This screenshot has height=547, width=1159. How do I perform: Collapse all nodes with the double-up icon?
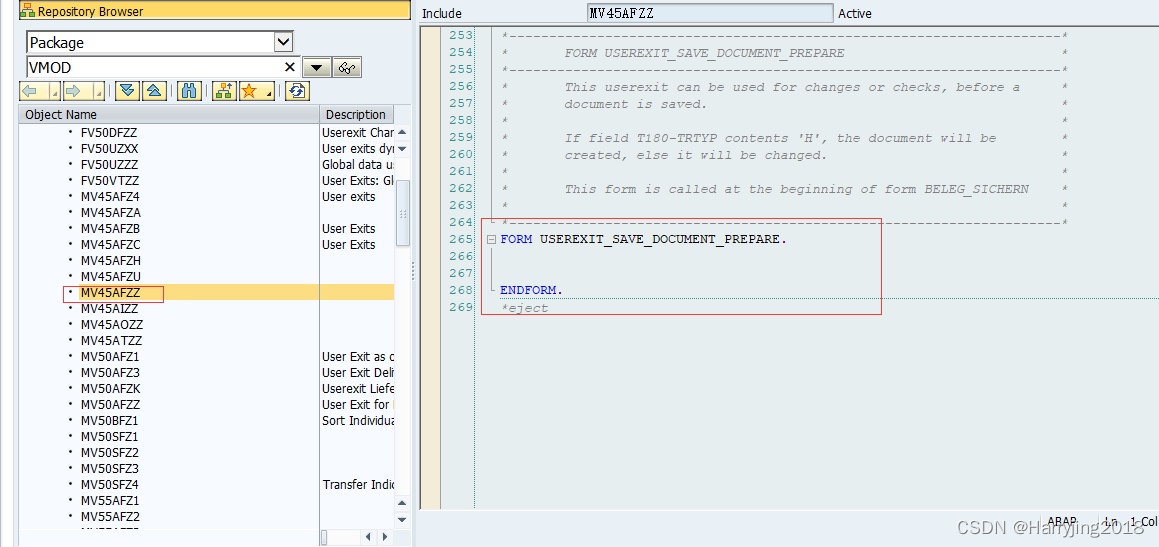[153, 91]
